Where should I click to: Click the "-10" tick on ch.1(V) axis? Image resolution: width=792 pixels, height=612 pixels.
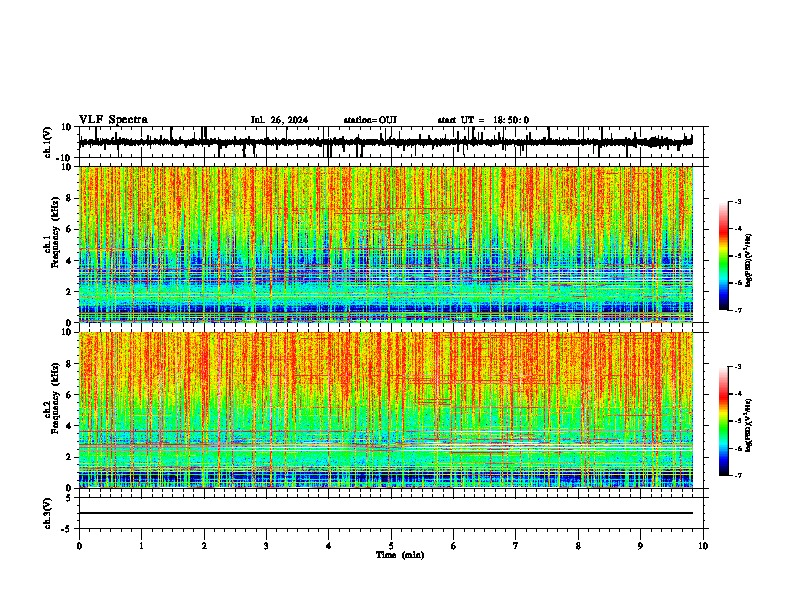(65, 158)
